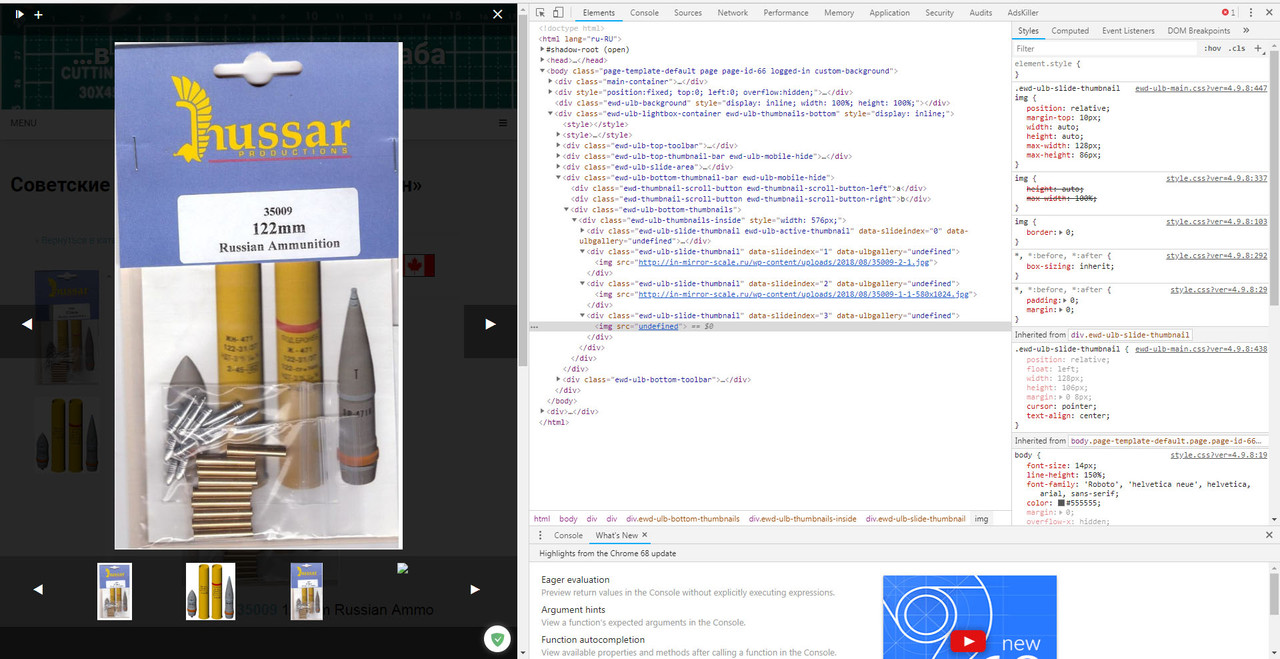This screenshot has width=1280, height=659.
Task: Close the DevTools panel
Action: (x=1269, y=13)
